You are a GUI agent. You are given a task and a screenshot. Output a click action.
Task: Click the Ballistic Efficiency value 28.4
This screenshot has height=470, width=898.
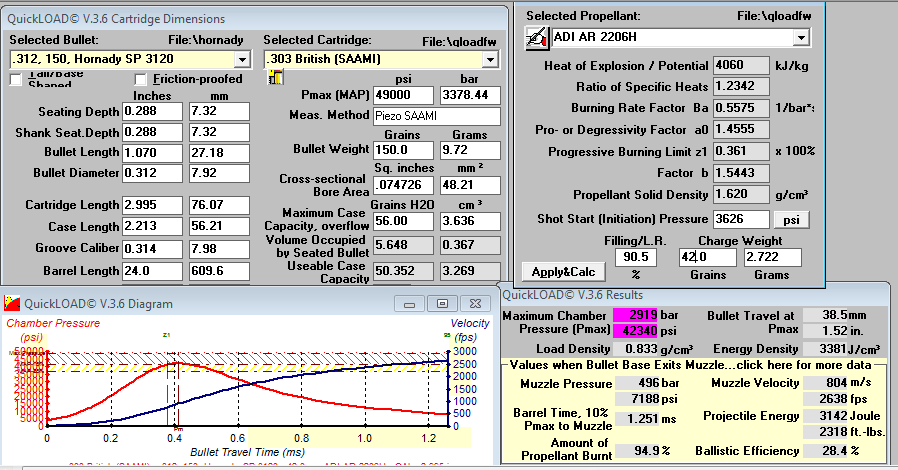click(x=826, y=451)
